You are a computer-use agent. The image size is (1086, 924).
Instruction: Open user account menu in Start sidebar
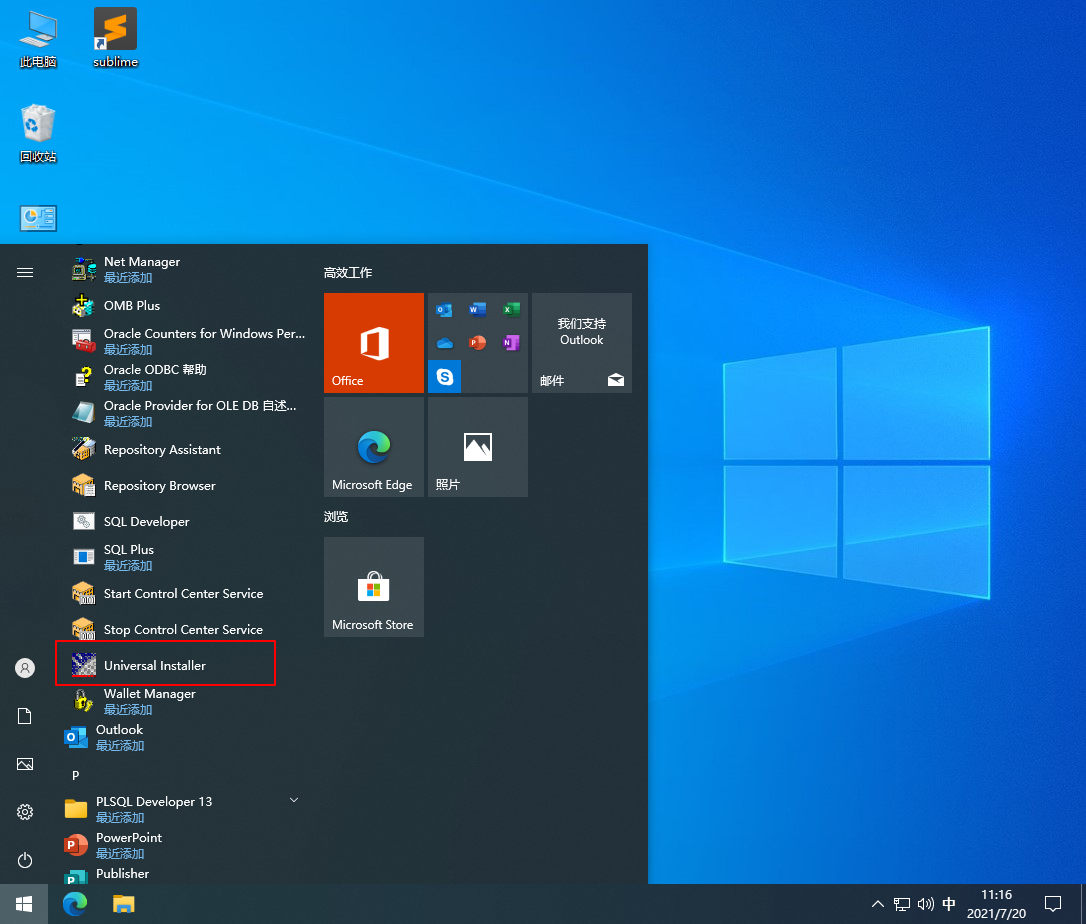(25, 668)
